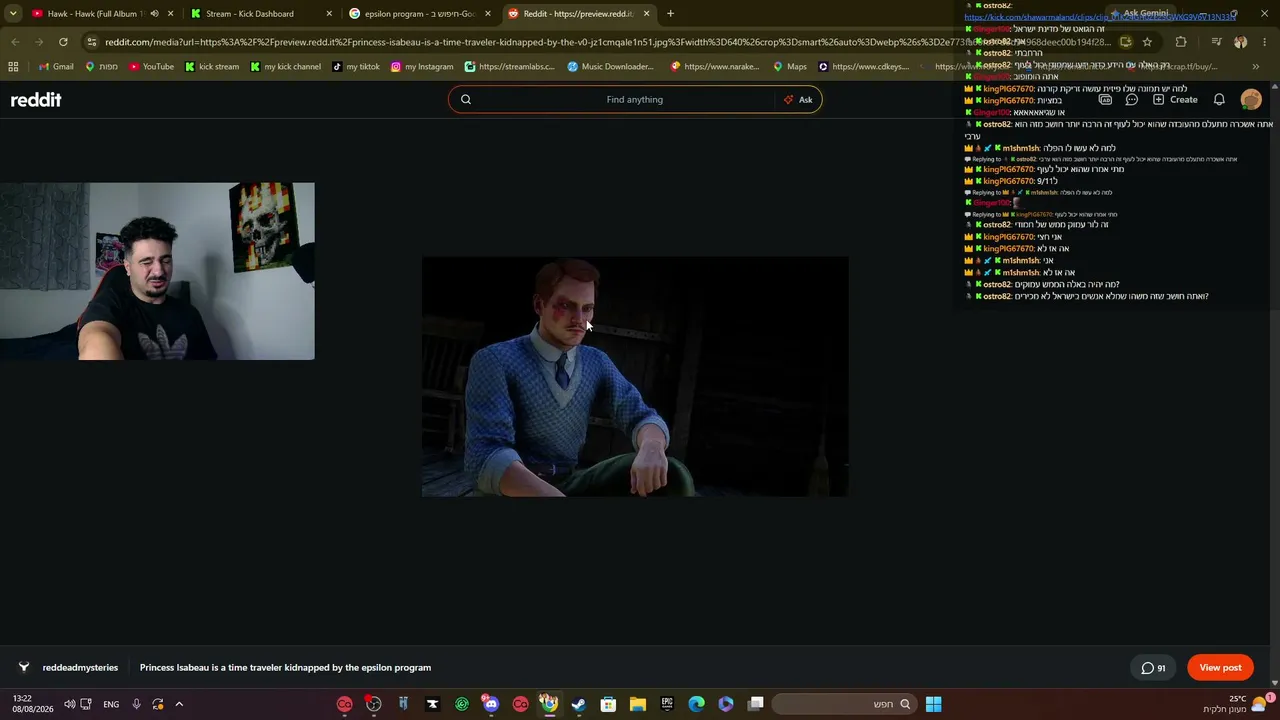The height and width of the screenshot is (720, 1280).
Task: Open Discord from the taskbar
Action: (490, 704)
